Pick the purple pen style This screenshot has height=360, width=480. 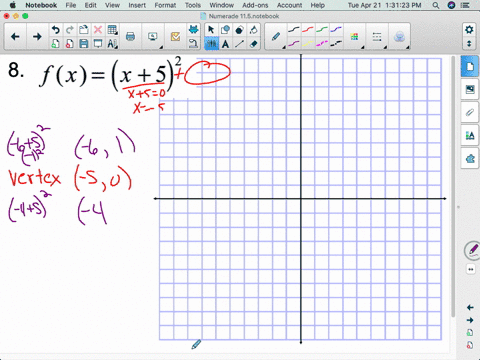coord(293,43)
